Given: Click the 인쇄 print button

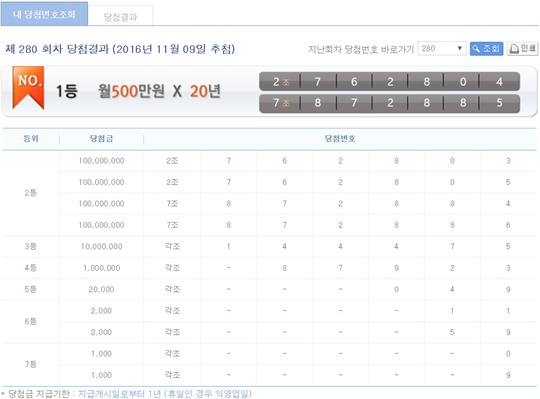Looking at the screenshot, I should [x=522, y=49].
